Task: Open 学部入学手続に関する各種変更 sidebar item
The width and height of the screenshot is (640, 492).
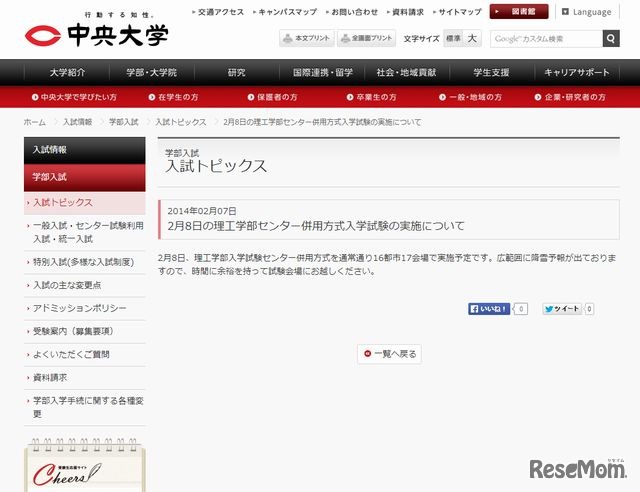Action: point(84,407)
